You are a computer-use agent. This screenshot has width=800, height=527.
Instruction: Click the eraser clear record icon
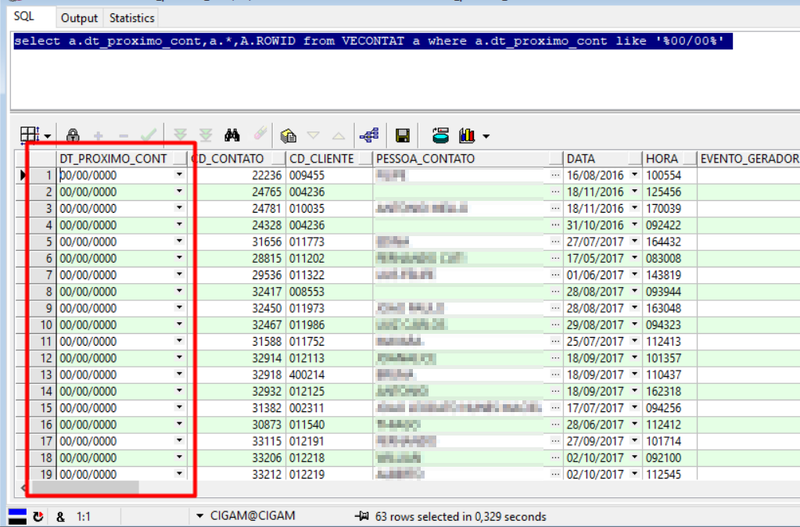pos(260,135)
